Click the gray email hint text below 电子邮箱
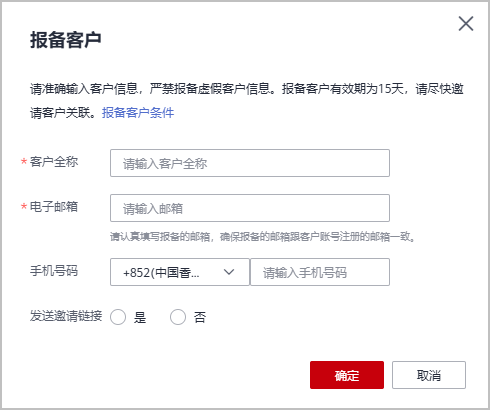Image resolution: width=490 pixels, height=410 pixels. click(262, 237)
